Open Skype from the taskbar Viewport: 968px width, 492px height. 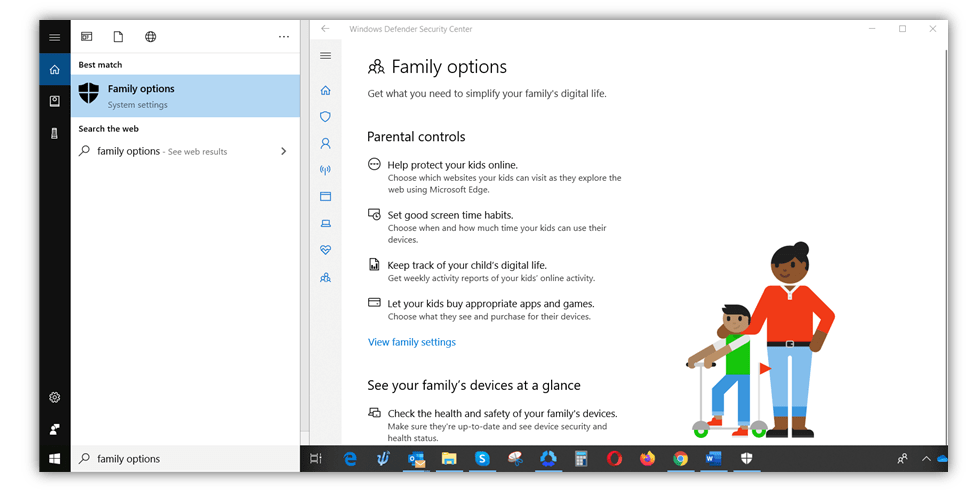(x=482, y=459)
